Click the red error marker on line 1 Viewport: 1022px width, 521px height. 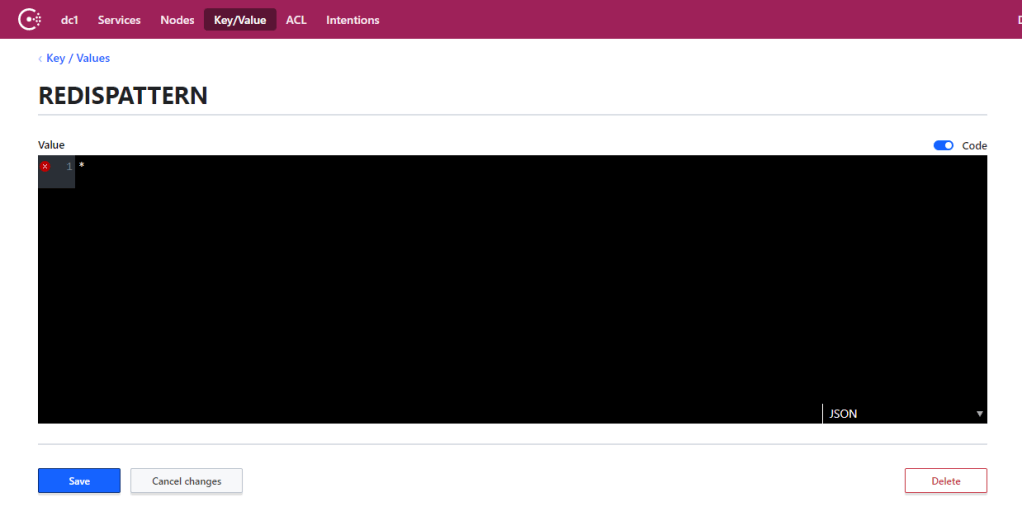pos(45,166)
